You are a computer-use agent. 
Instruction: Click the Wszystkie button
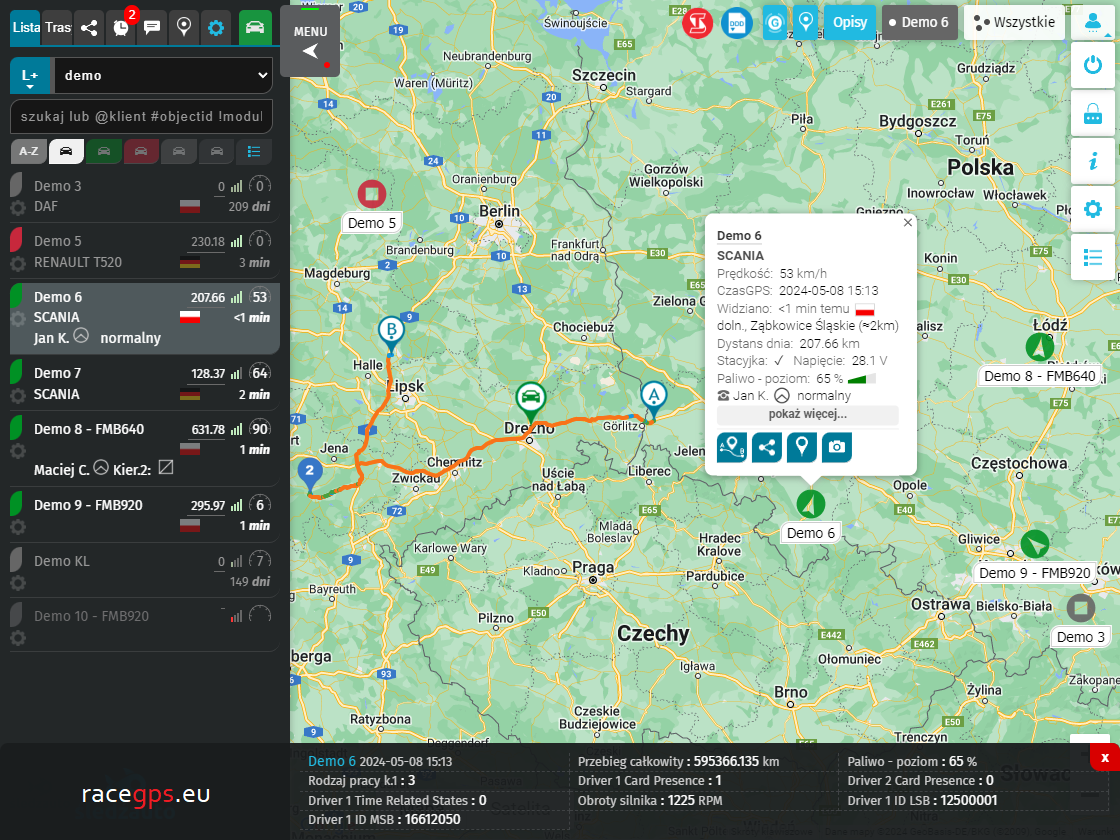pyautogui.click(x=1014, y=22)
